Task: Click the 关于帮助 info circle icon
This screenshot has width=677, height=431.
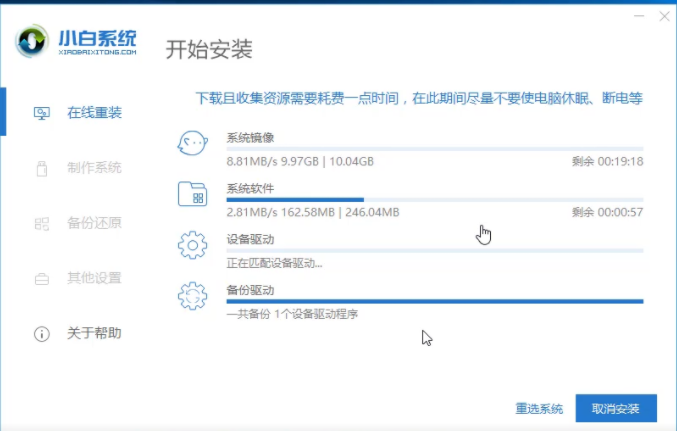Action: (x=42, y=333)
